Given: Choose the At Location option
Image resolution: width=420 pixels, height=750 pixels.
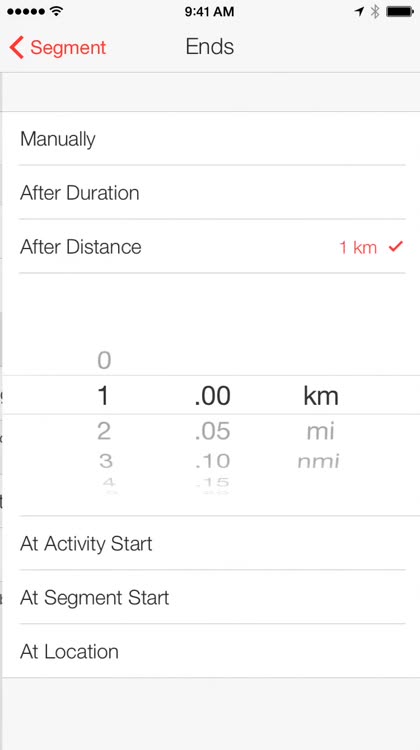Looking at the screenshot, I should (212, 651).
